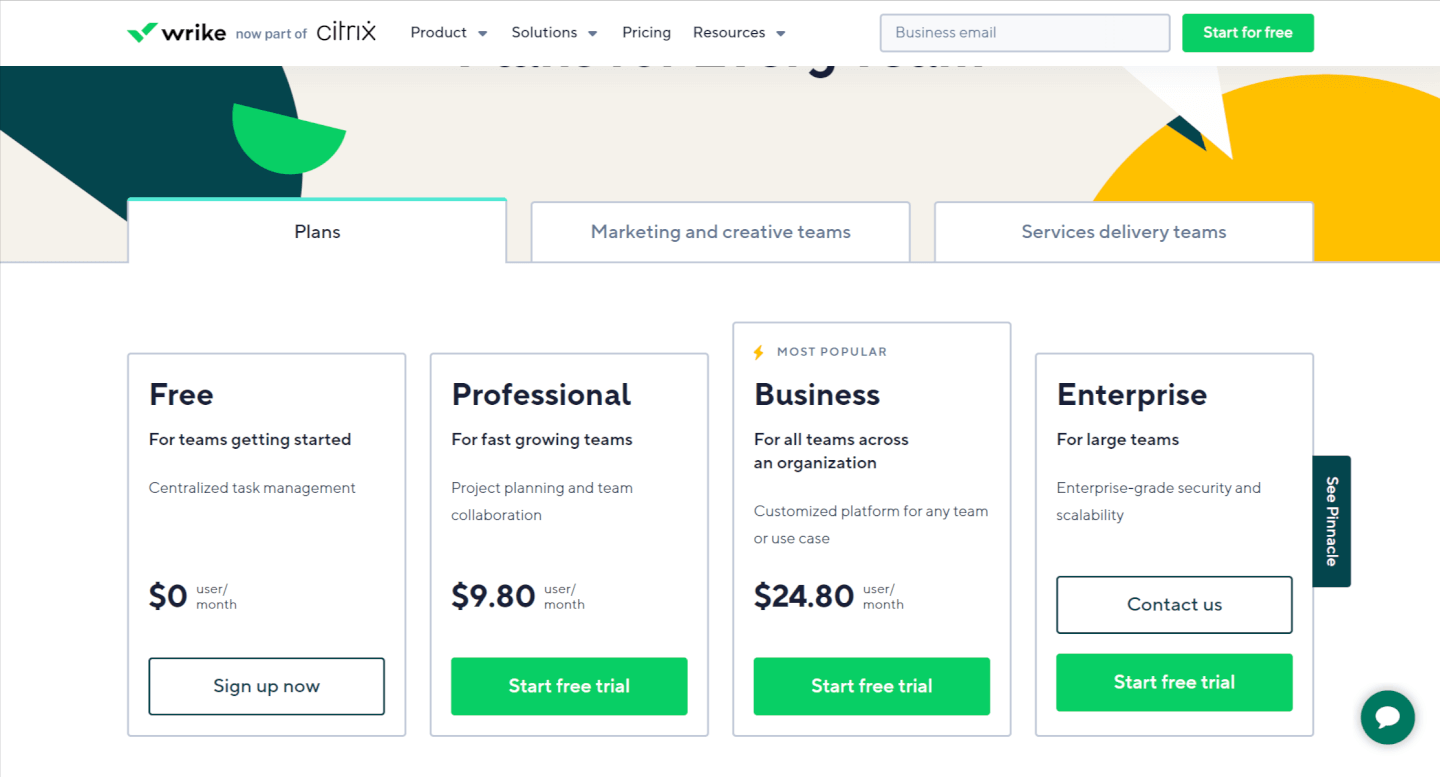1440x777 pixels.
Task: Click the Business email input field
Action: 1025,33
